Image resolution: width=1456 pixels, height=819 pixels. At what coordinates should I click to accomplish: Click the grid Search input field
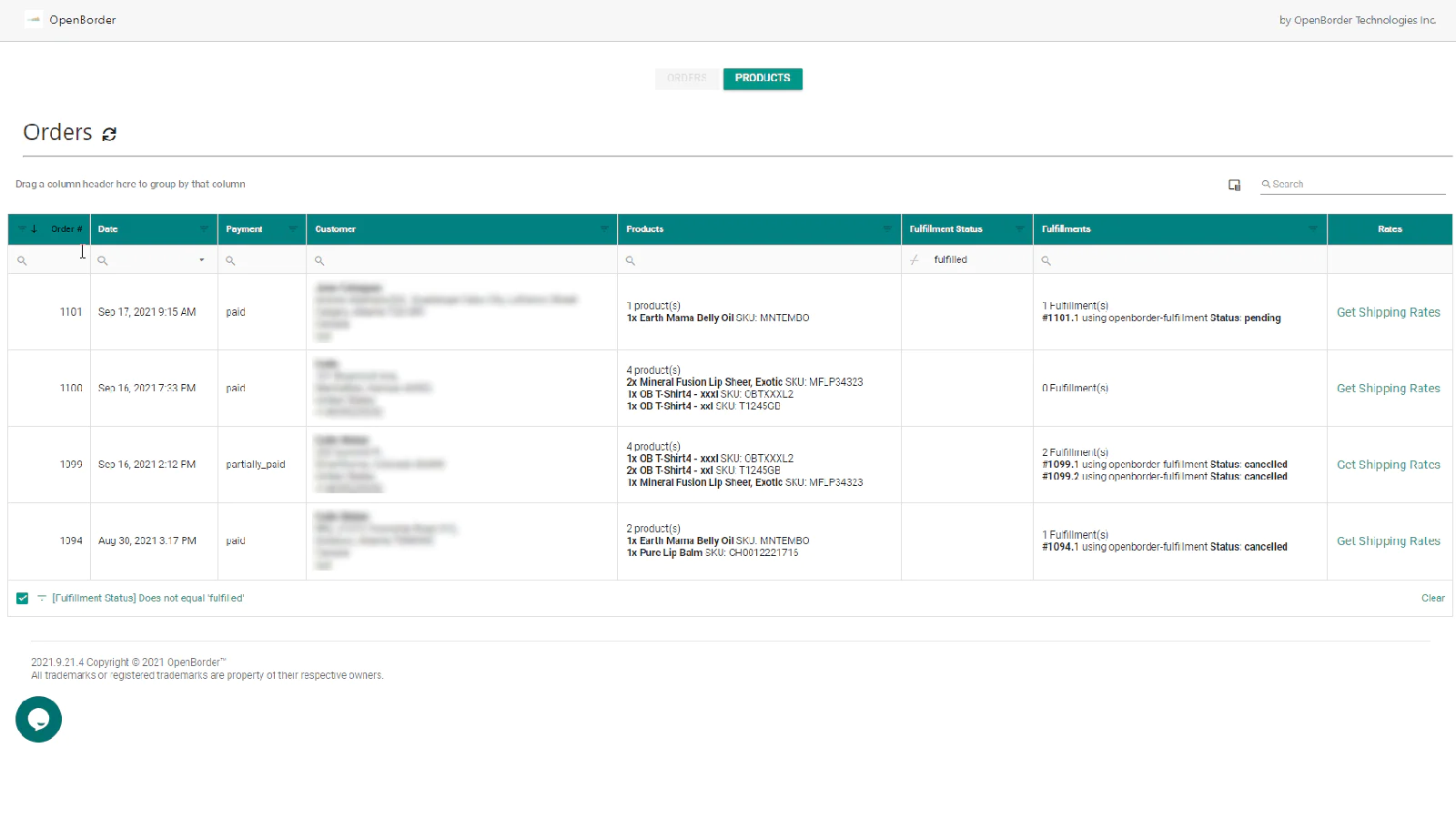point(1356,184)
